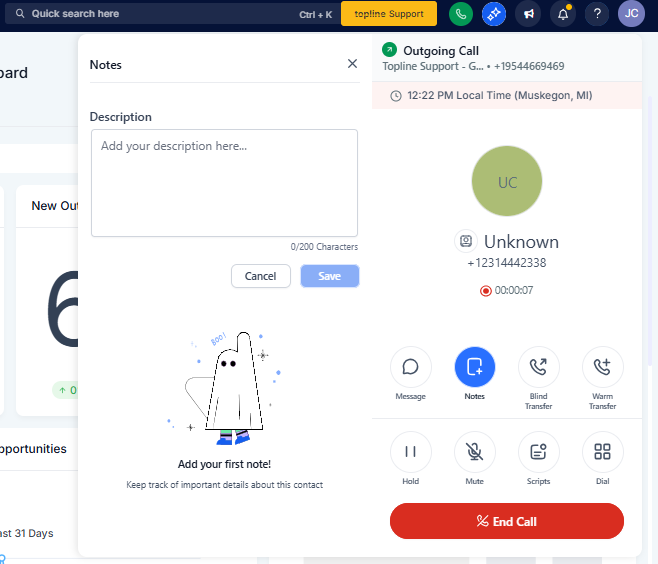Image resolution: width=658 pixels, height=564 pixels.
Task: Put the call on Hold
Action: coord(410,452)
